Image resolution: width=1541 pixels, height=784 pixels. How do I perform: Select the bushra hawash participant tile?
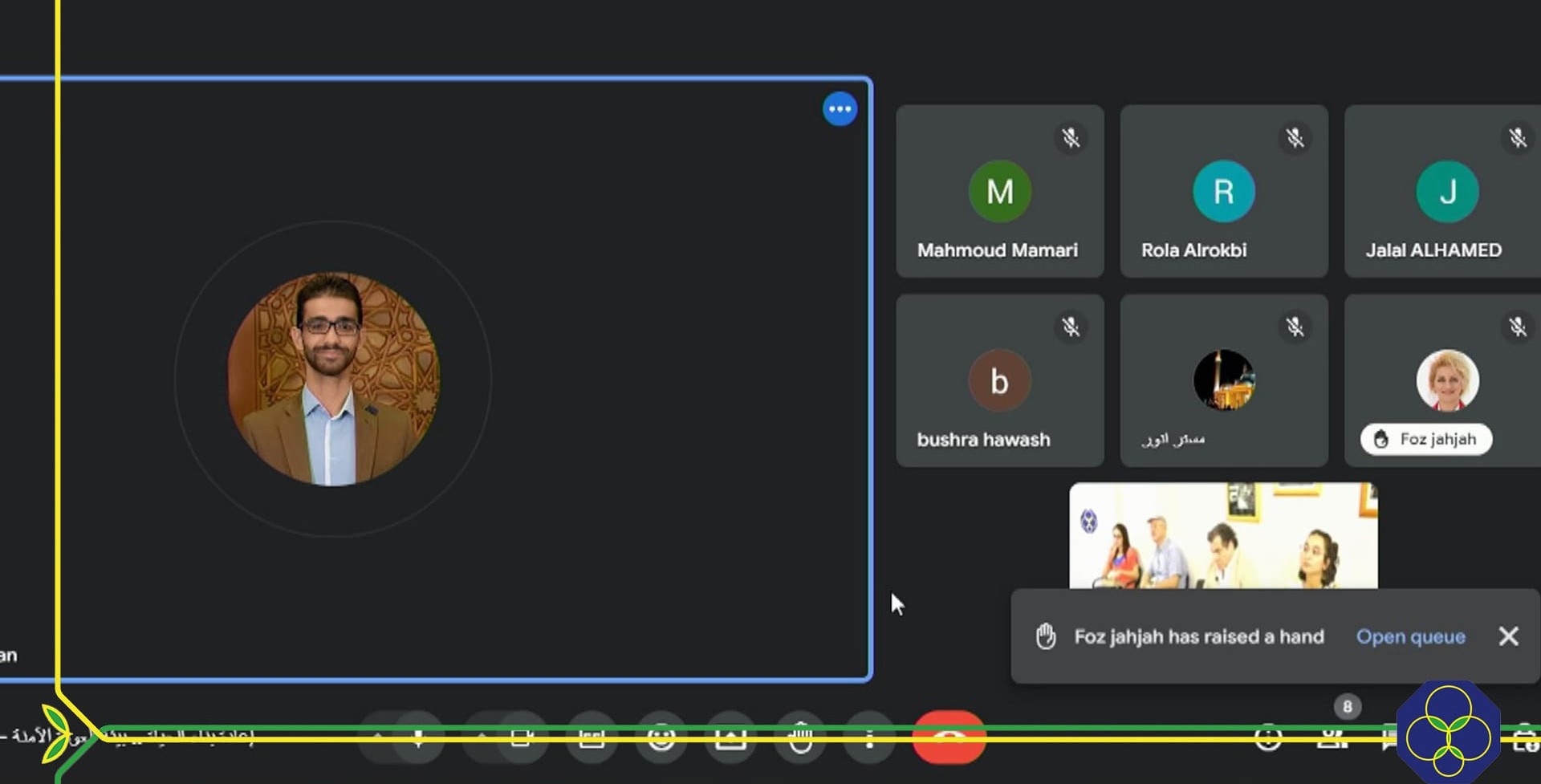(999, 381)
